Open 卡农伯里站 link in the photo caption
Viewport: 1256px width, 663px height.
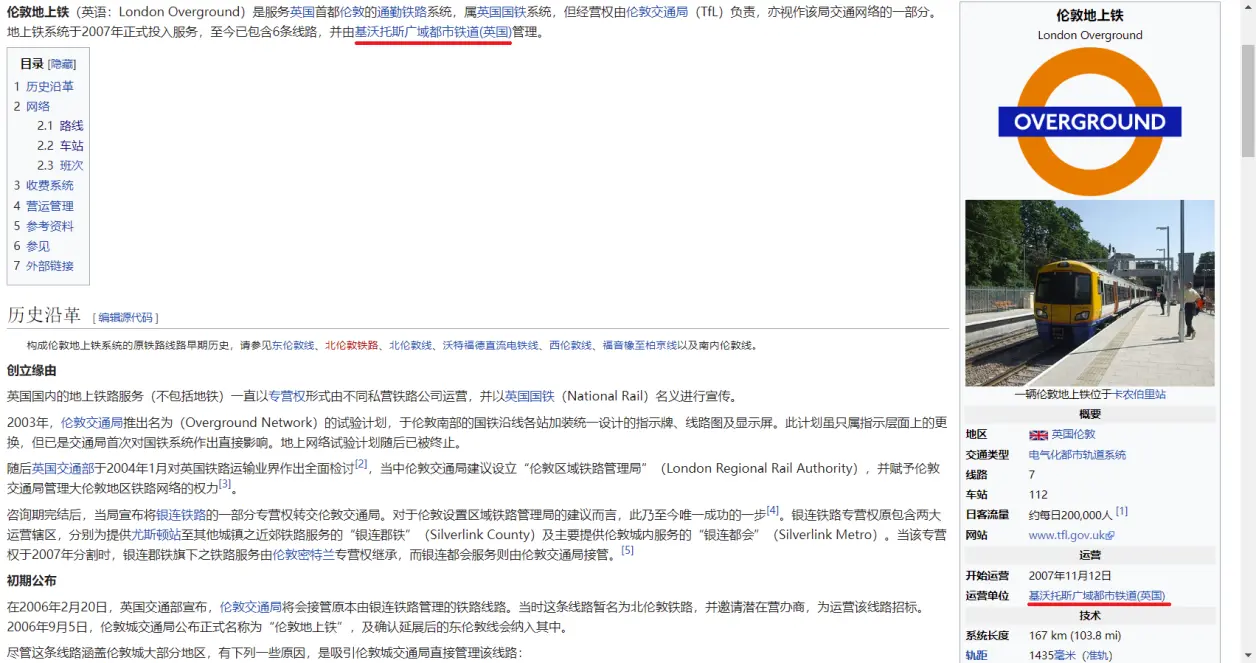tap(1139, 394)
